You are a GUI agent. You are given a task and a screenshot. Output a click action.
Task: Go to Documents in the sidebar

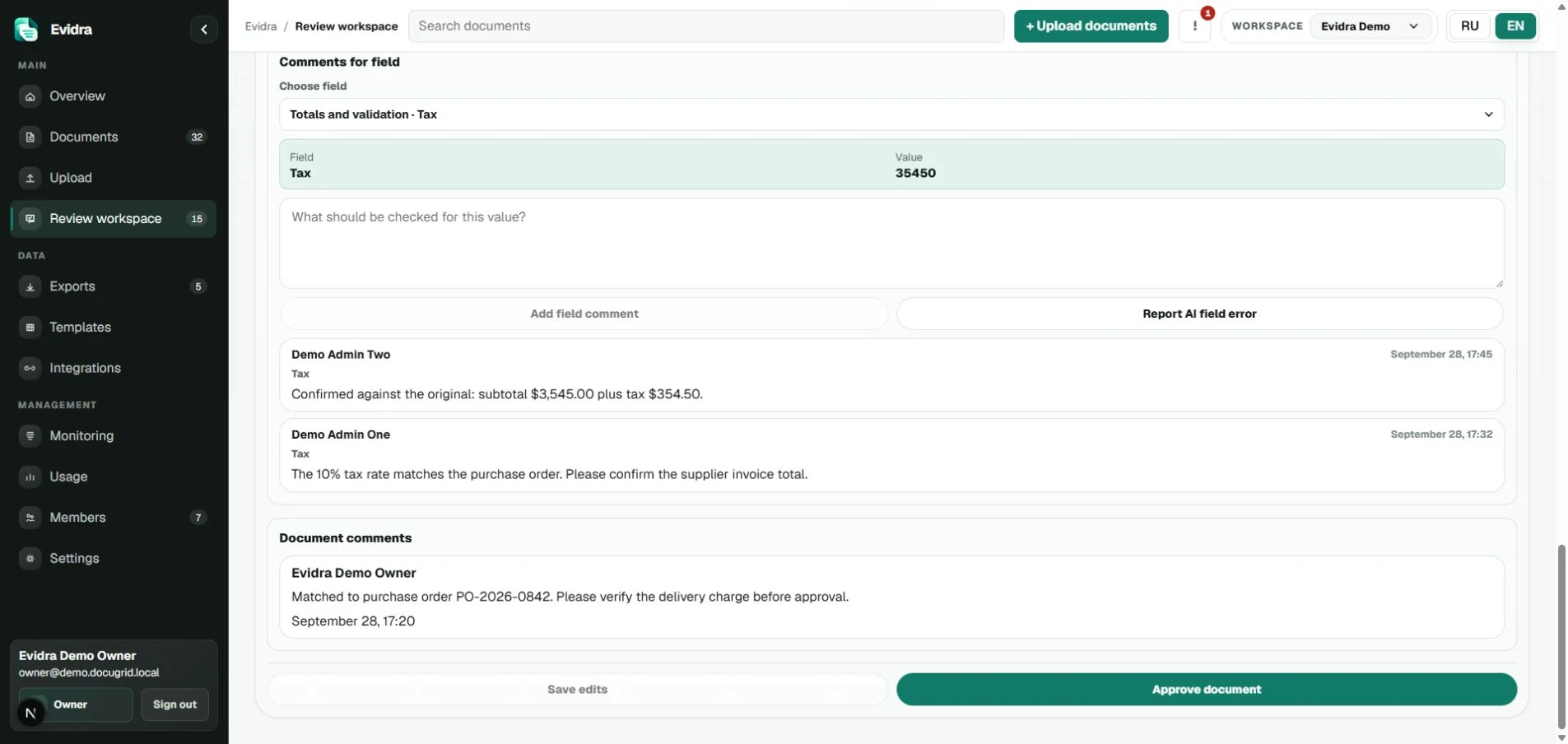(114, 137)
